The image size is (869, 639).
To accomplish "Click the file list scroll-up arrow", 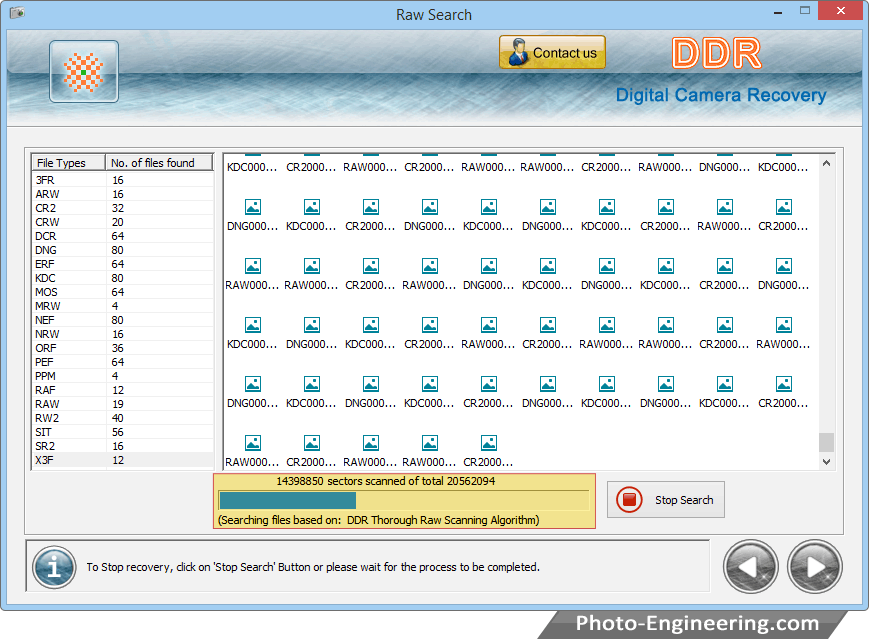I will 826,163.
